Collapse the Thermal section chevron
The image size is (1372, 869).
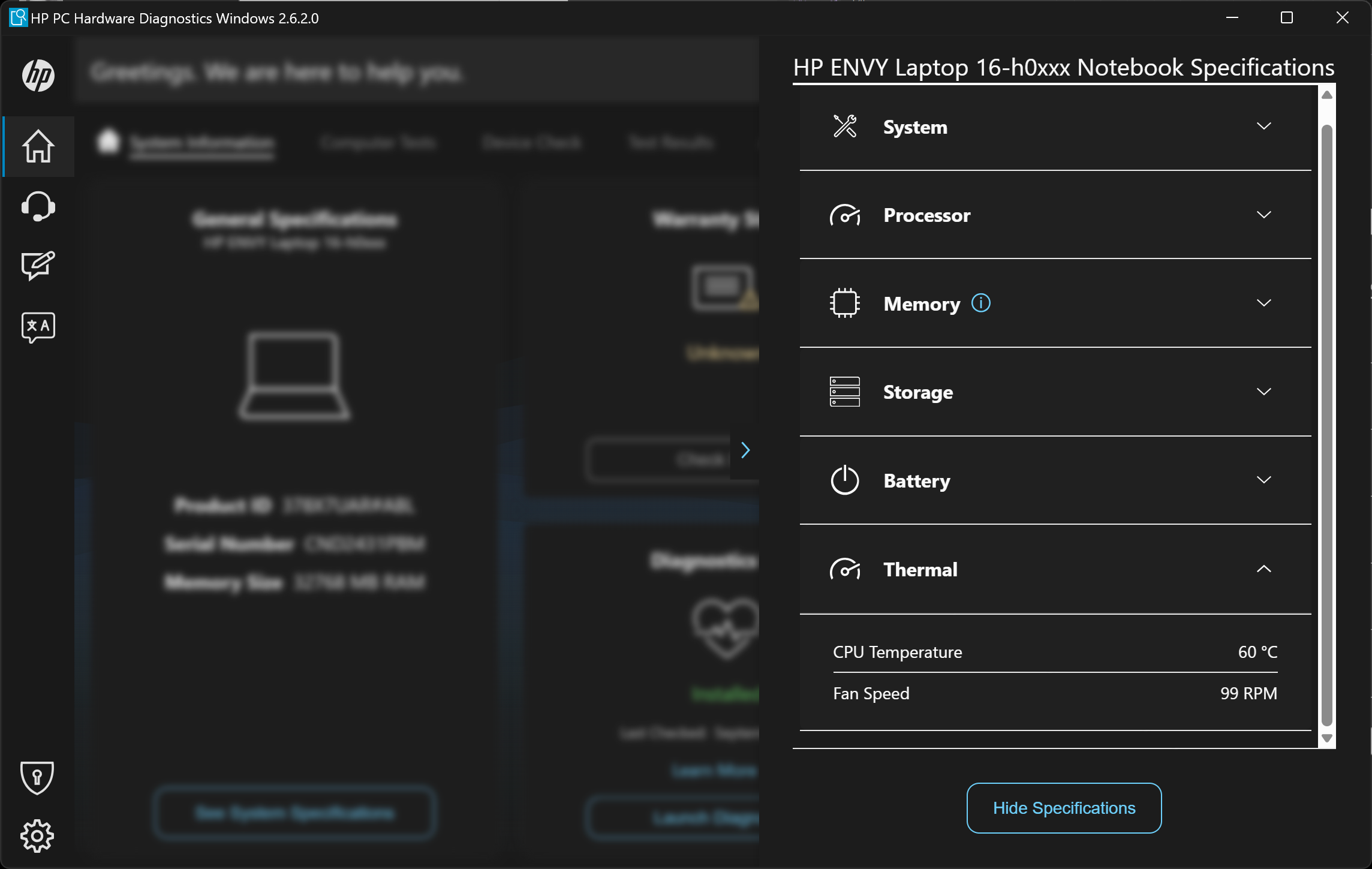pyautogui.click(x=1264, y=569)
